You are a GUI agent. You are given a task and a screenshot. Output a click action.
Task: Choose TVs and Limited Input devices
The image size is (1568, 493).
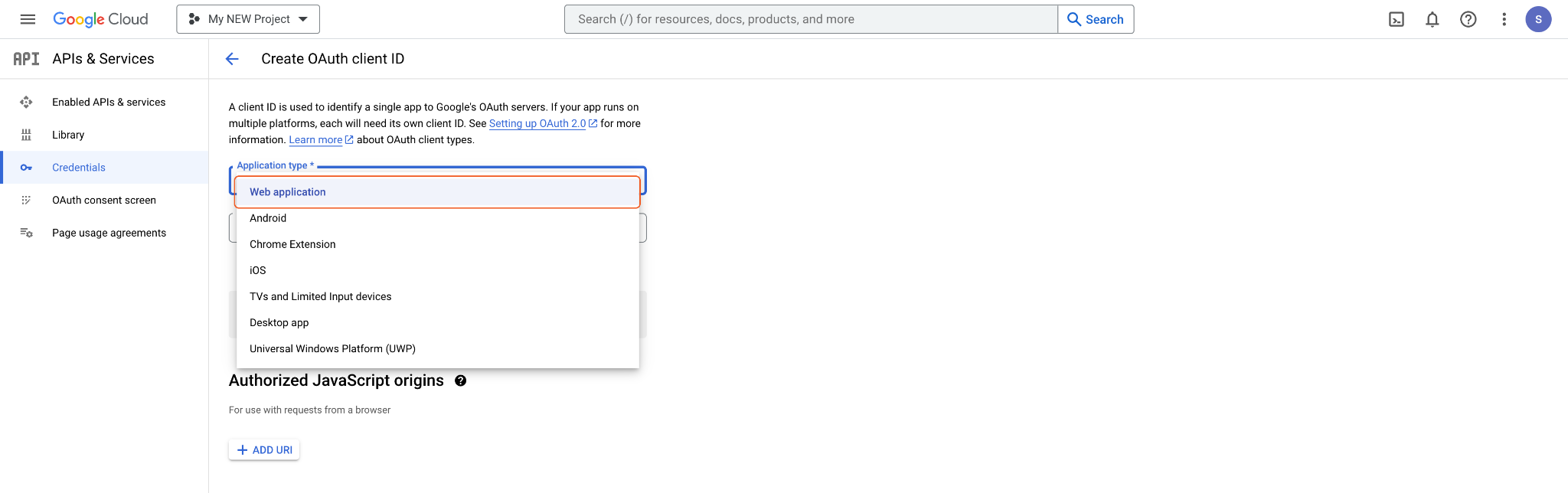click(320, 296)
